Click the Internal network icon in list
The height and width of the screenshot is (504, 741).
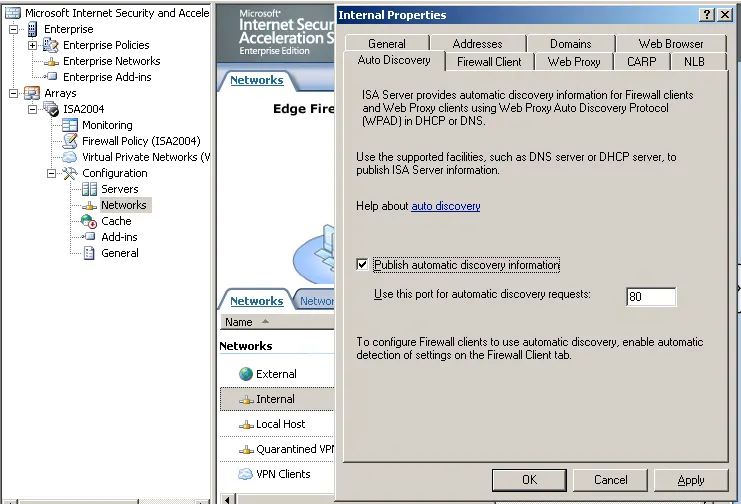point(246,400)
